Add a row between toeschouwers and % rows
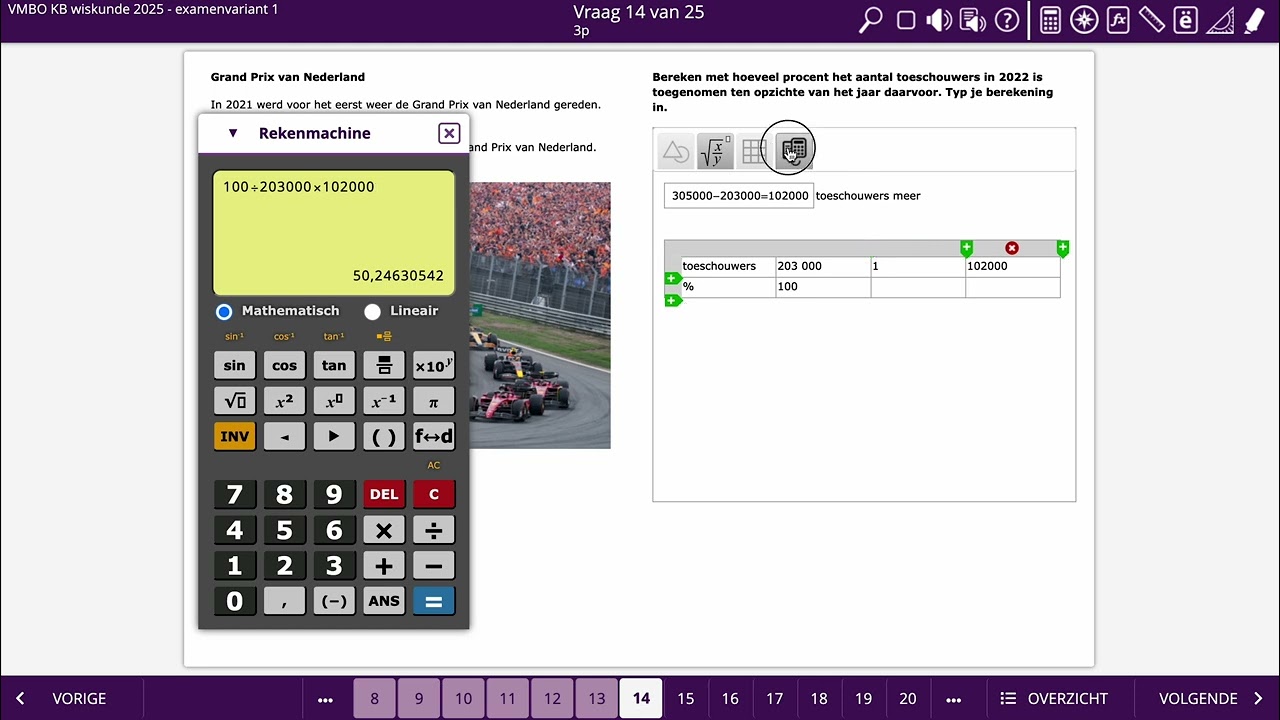Image resolution: width=1280 pixels, height=720 pixels. click(673, 278)
